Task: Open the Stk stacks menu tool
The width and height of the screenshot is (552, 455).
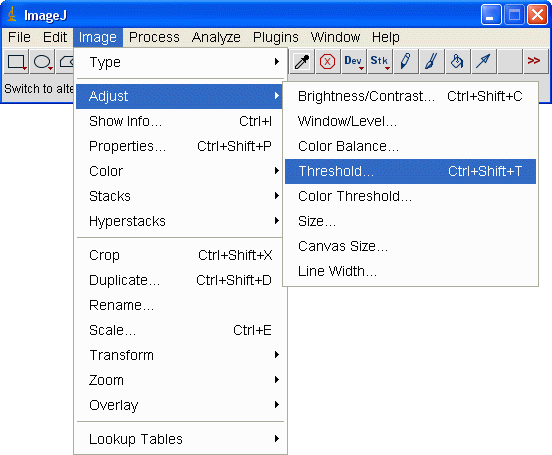Action: click(380, 62)
